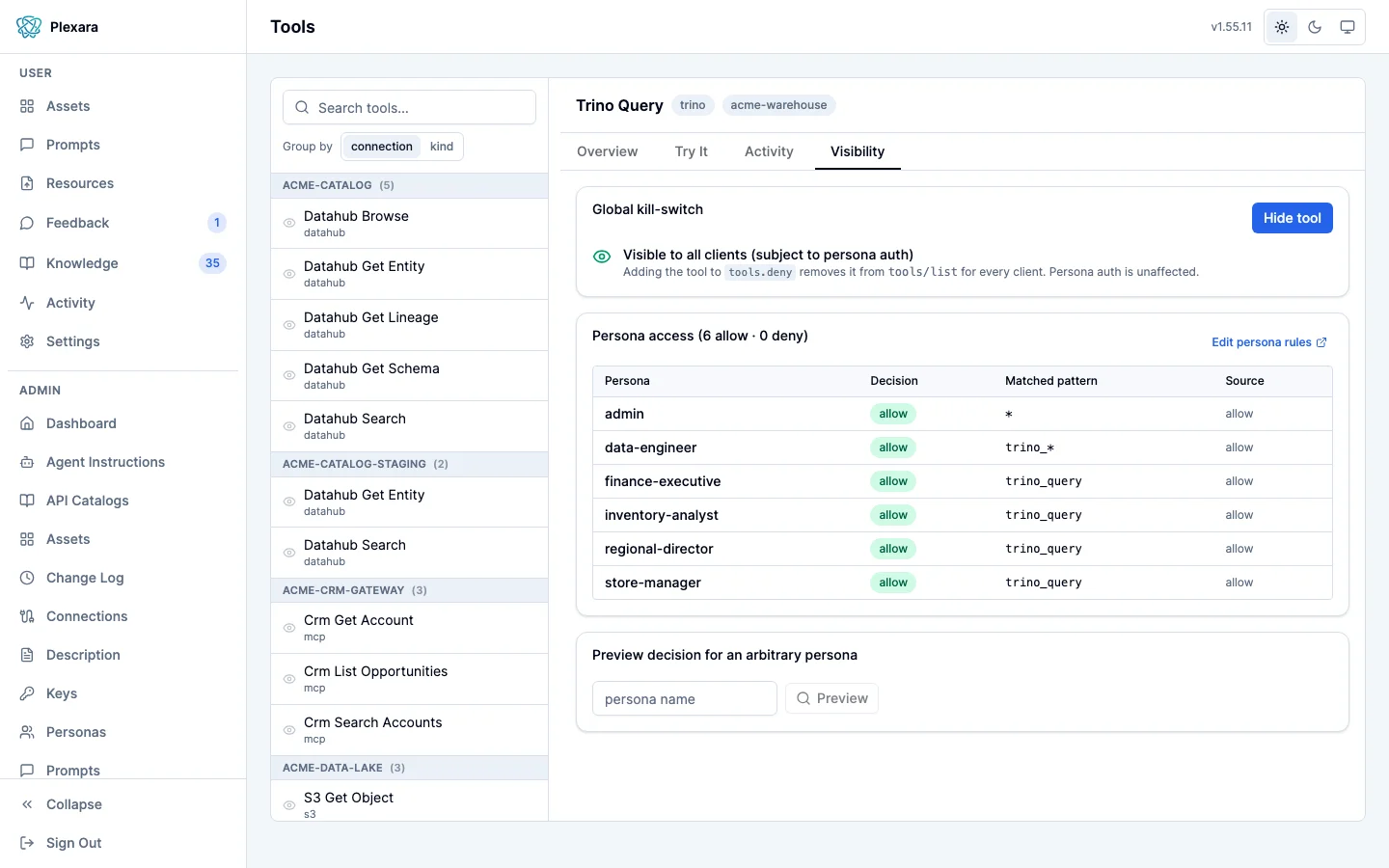Open Personas page
This screenshot has width=1389, height=868.
pos(123,732)
